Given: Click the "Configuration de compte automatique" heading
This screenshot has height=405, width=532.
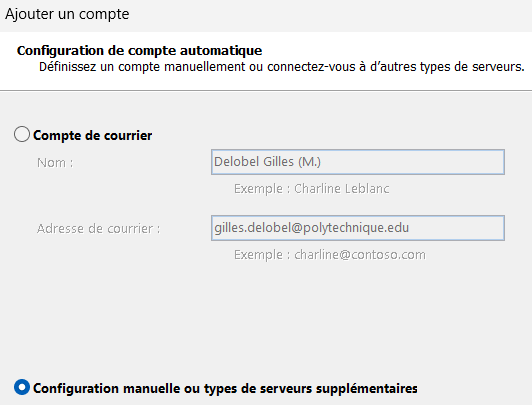Looking at the screenshot, I should 139,51.
